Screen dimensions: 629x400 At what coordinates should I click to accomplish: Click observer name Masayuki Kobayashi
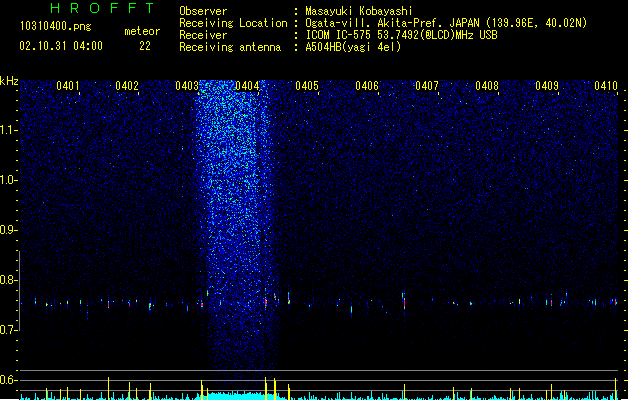(x=359, y=11)
